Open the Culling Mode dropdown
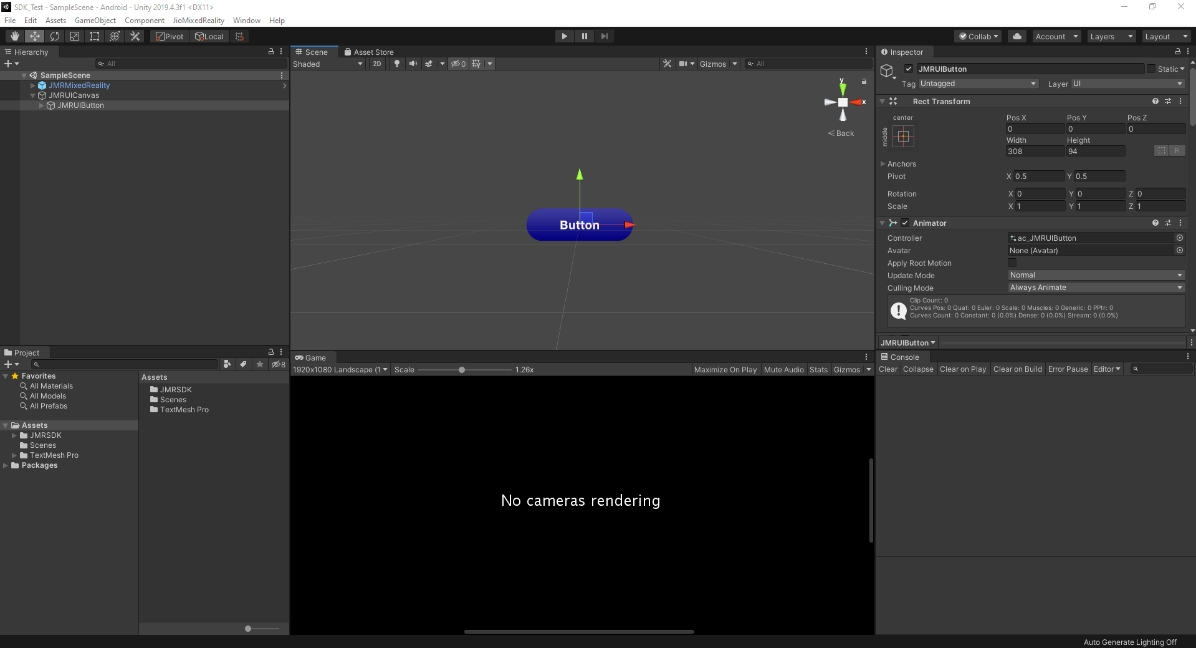 (x=1095, y=288)
